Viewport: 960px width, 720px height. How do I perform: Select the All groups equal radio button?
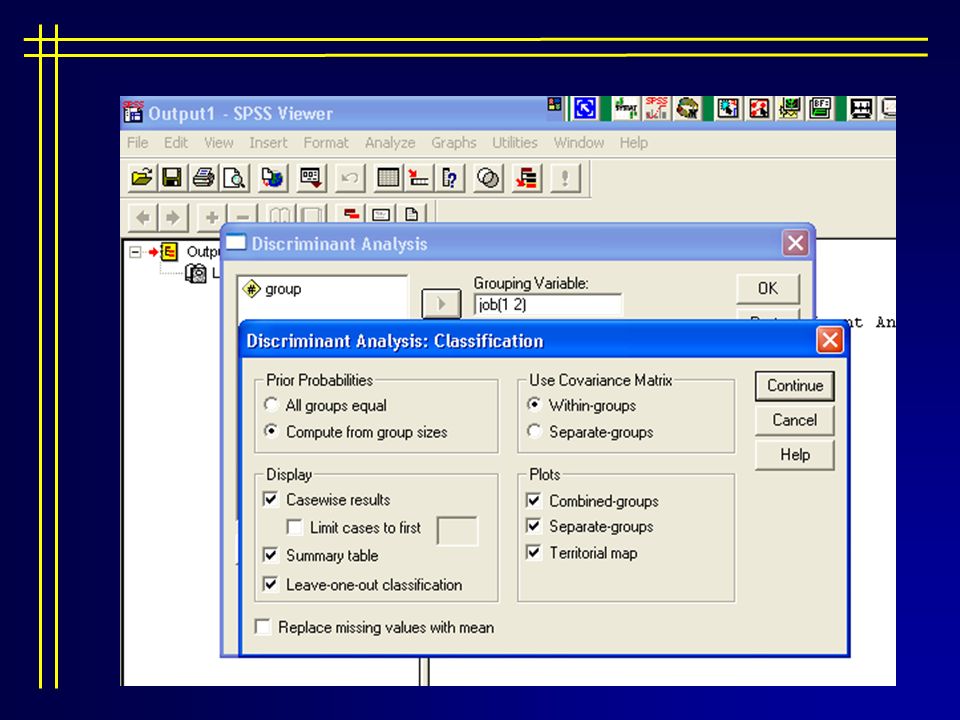271,405
